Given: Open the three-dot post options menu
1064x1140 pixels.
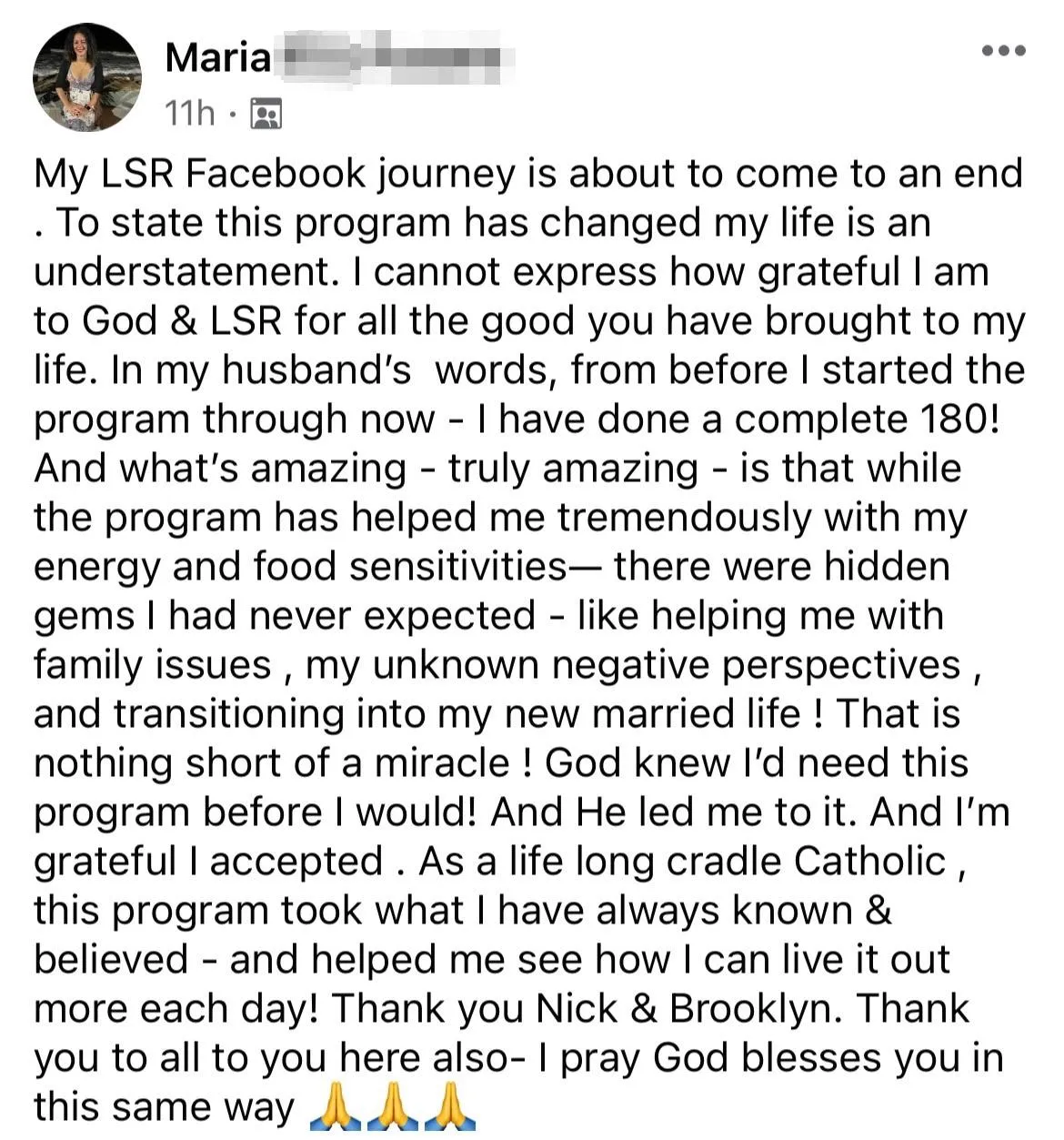Looking at the screenshot, I should (x=1004, y=51).
